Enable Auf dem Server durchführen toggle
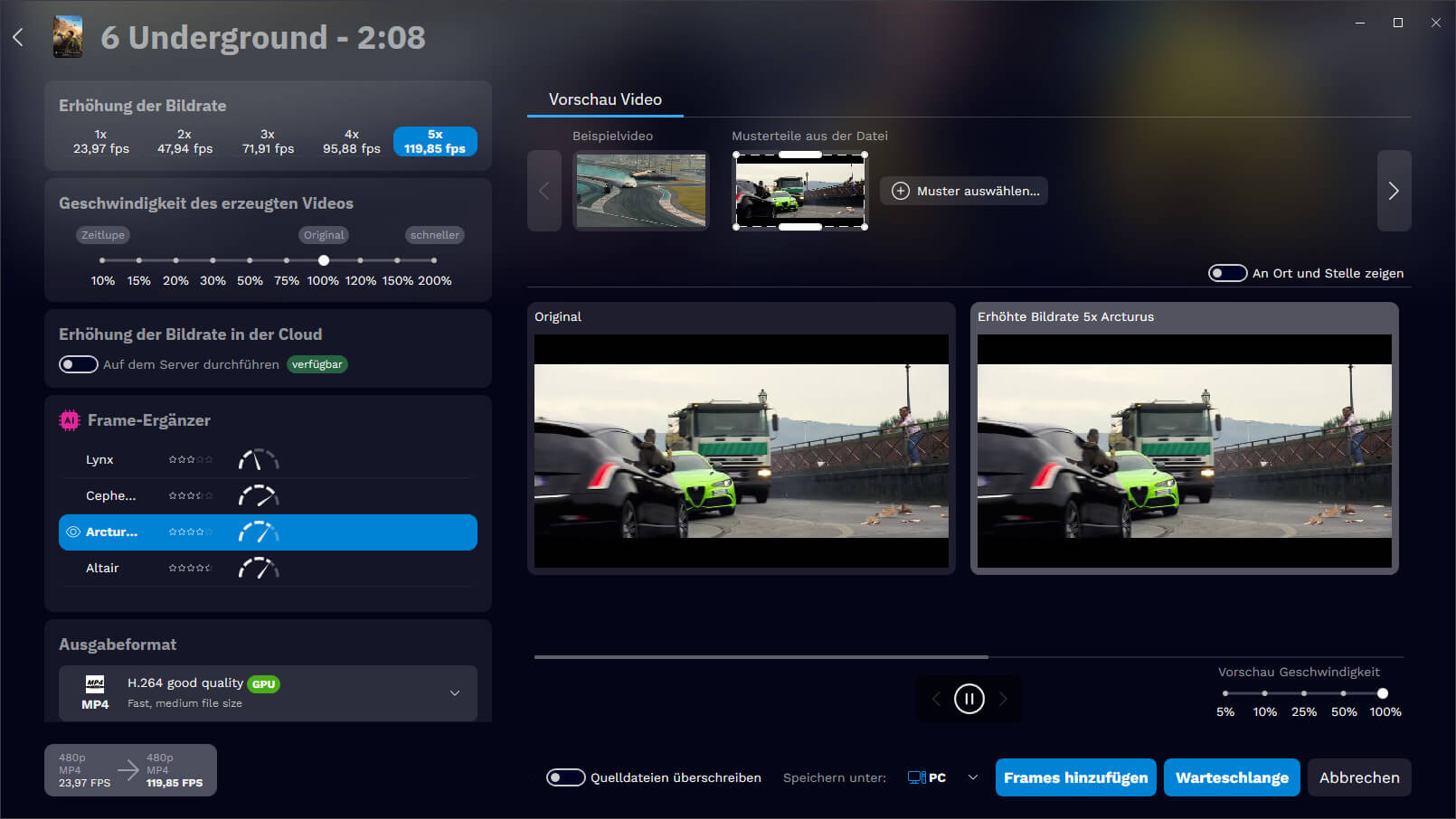The width and height of the screenshot is (1456, 819). [x=79, y=364]
